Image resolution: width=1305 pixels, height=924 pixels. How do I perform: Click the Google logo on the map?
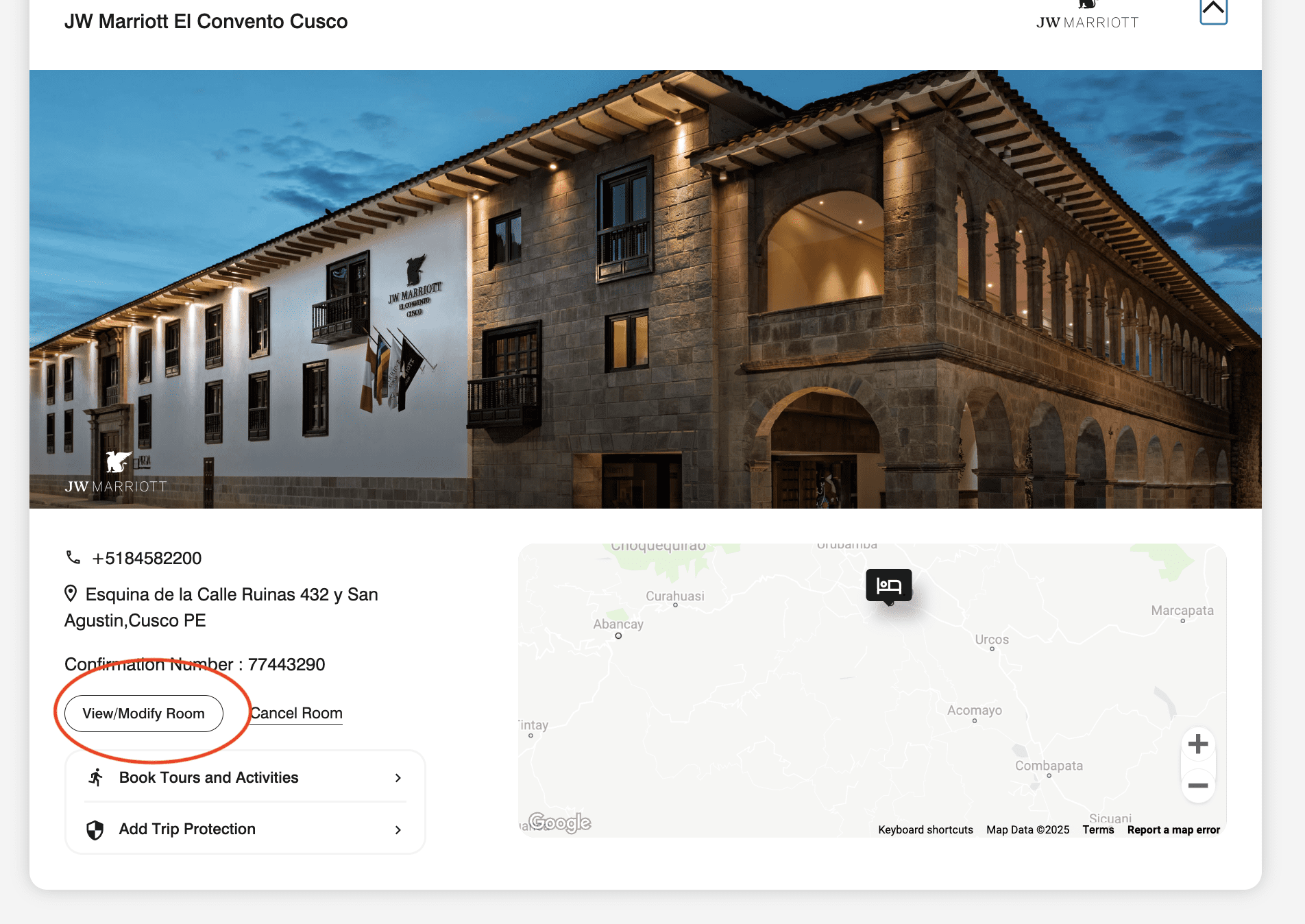pos(559,822)
